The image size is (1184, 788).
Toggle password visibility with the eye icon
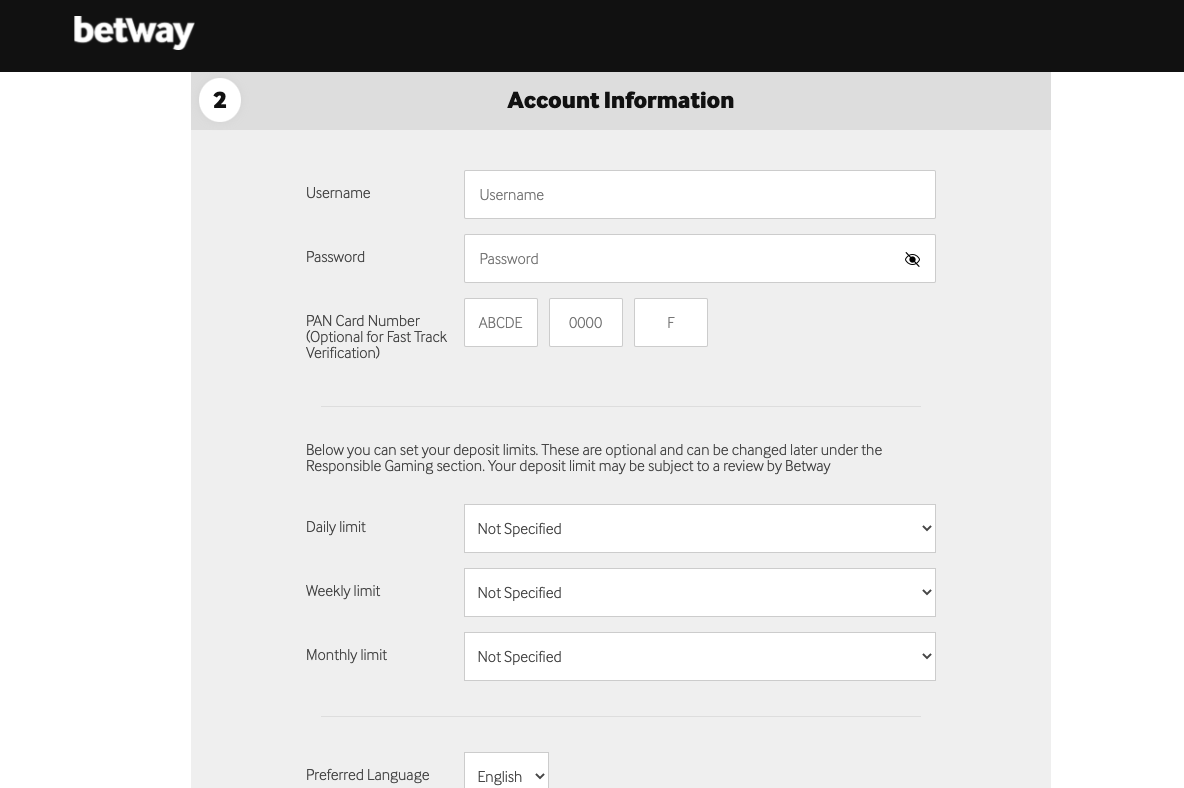pos(912,259)
